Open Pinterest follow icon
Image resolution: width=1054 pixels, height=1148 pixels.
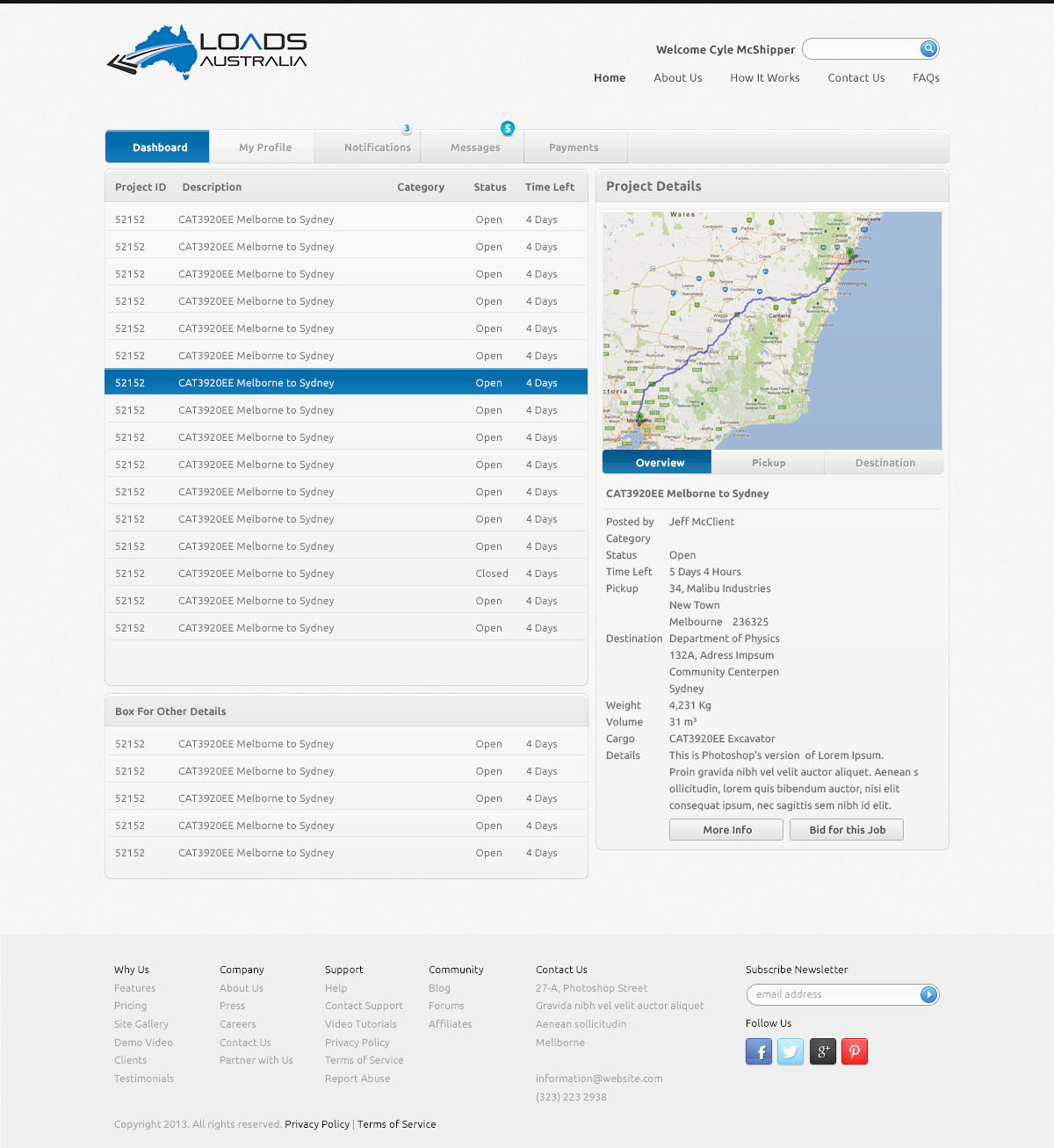pyautogui.click(x=855, y=1051)
